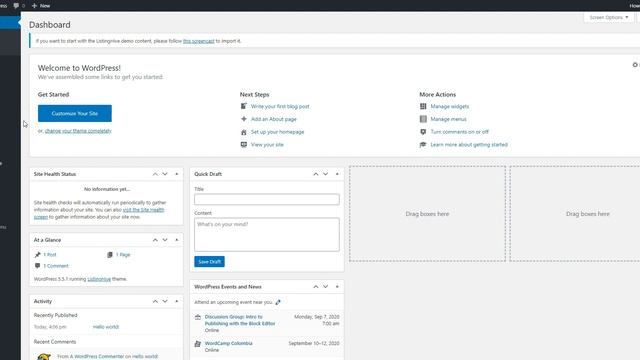640x360 pixels.
Task: Focus the 'What's on your mind?' content box
Action: 267,234
